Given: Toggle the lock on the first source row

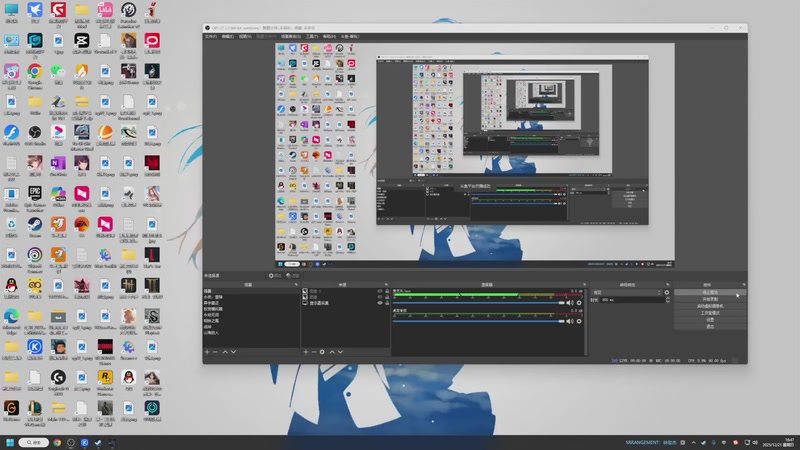Looking at the screenshot, I should (387, 291).
